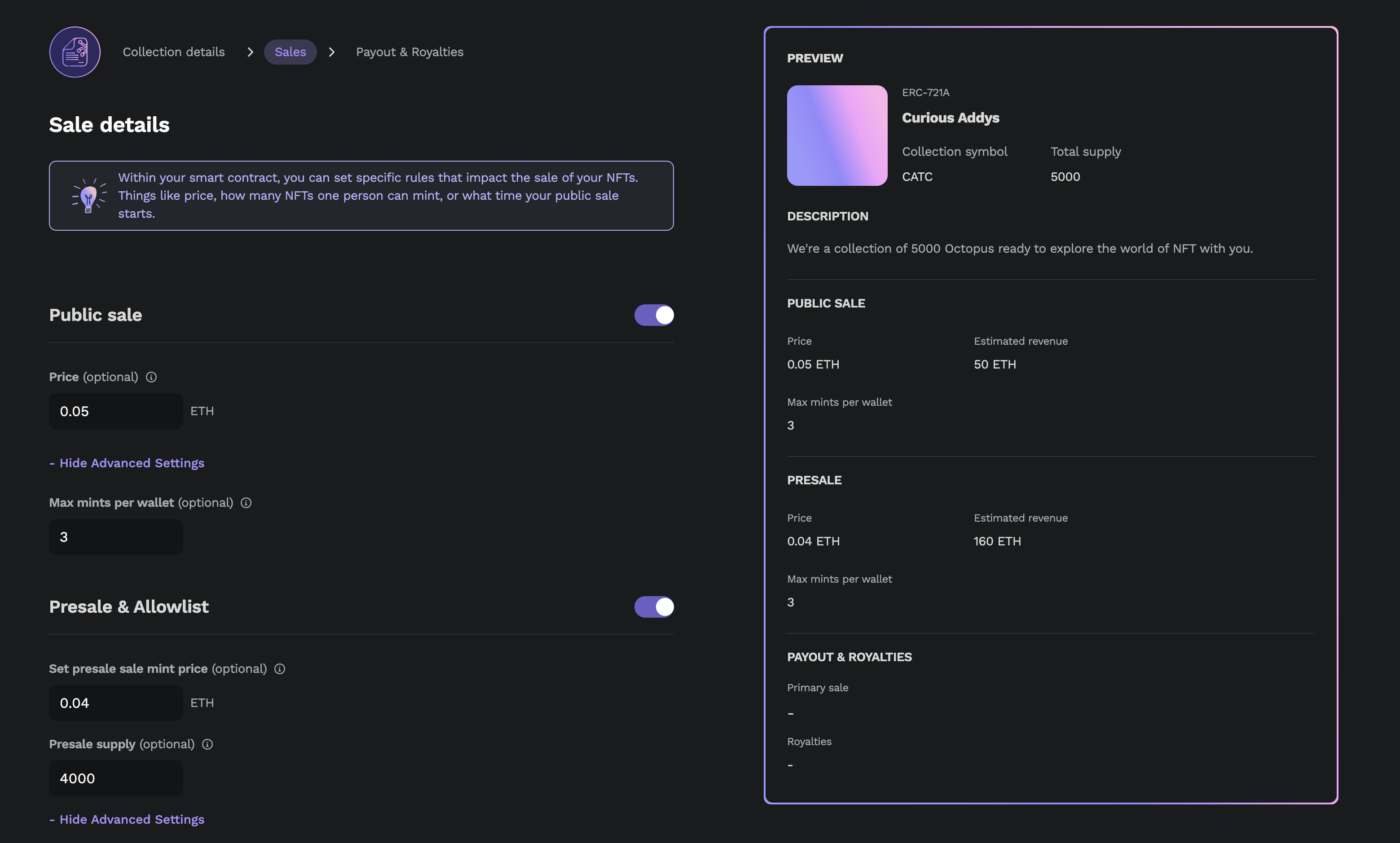1400x843 pixels.
Task: Select the Sales step tab
Action: click(291, 52)
